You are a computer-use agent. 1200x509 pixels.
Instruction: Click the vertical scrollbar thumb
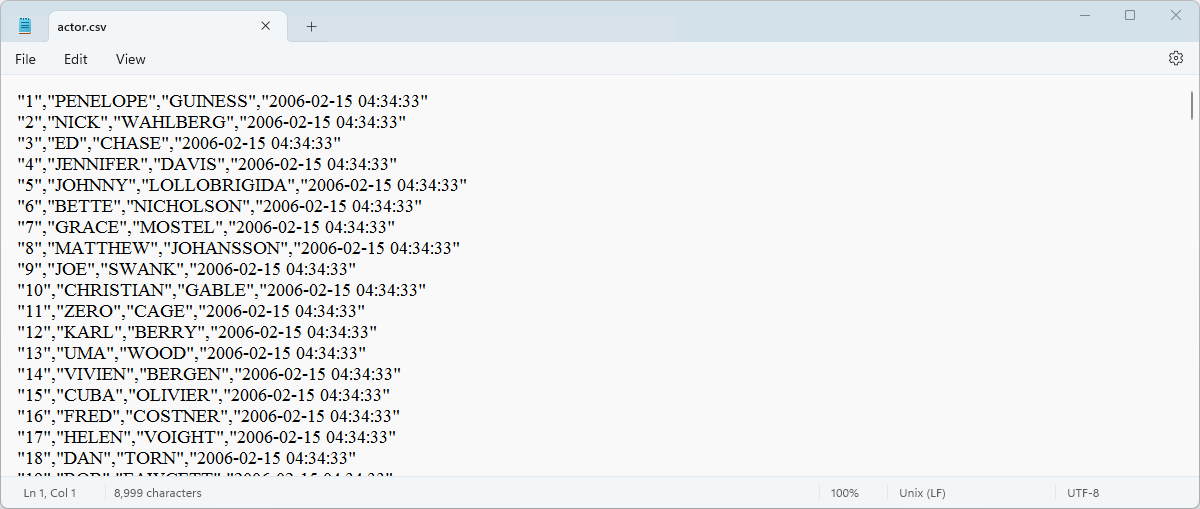(x=1191, y=105)
